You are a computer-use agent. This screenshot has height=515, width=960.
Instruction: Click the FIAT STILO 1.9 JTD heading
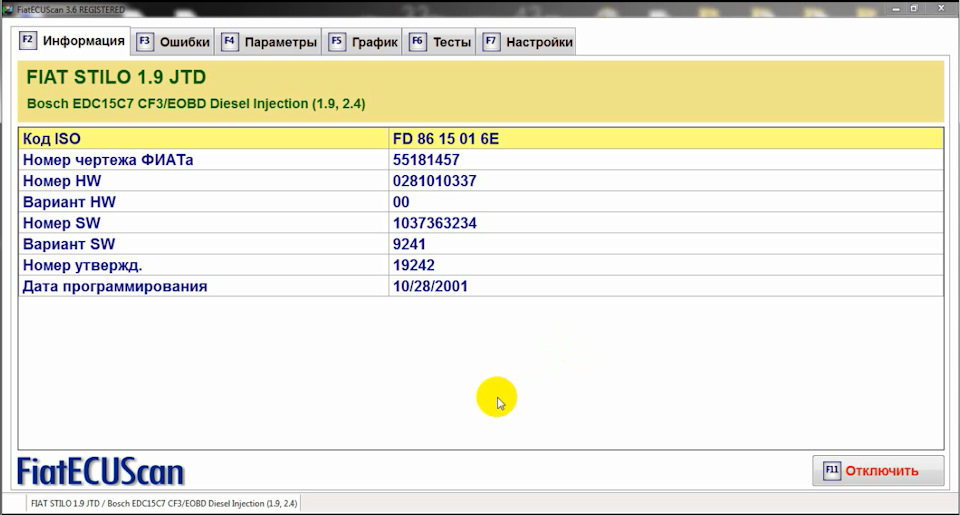(116, 77)
